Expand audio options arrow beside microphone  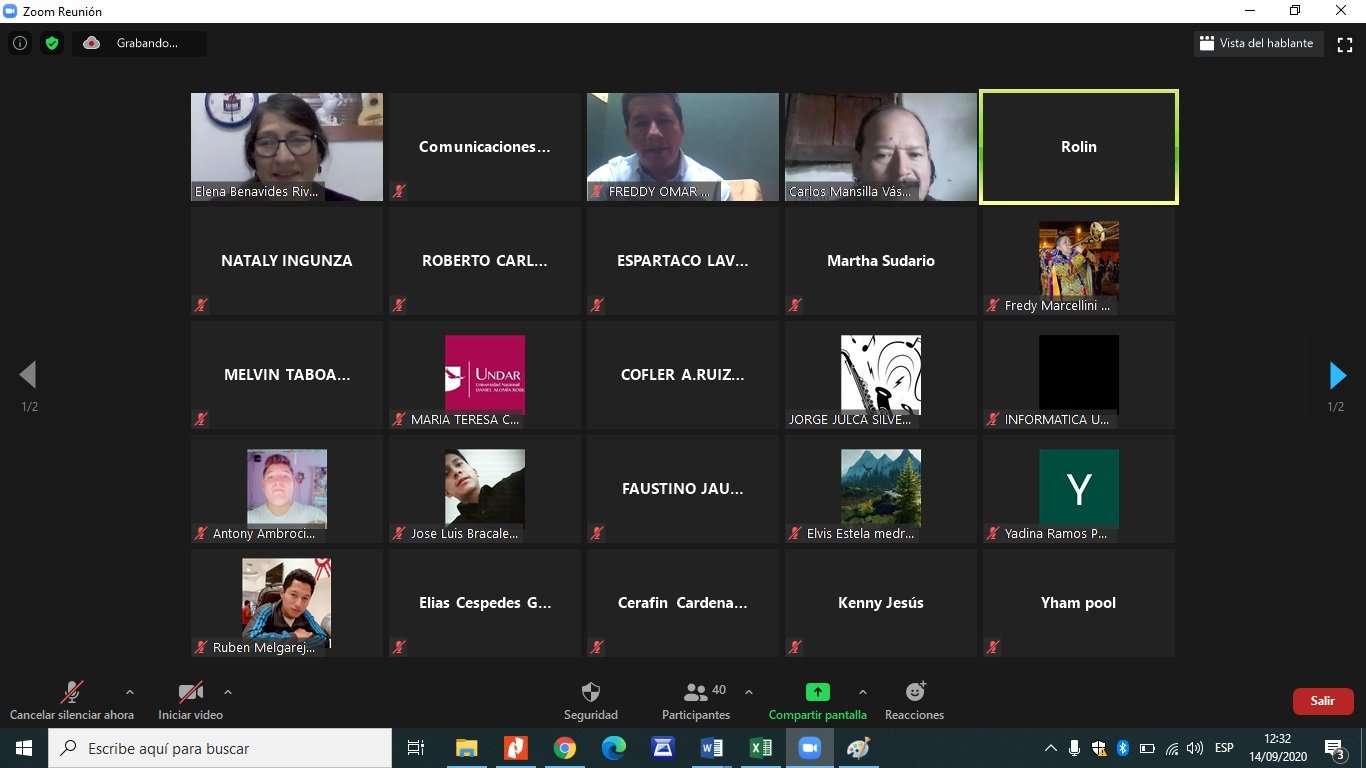click(x=129, y=692)
